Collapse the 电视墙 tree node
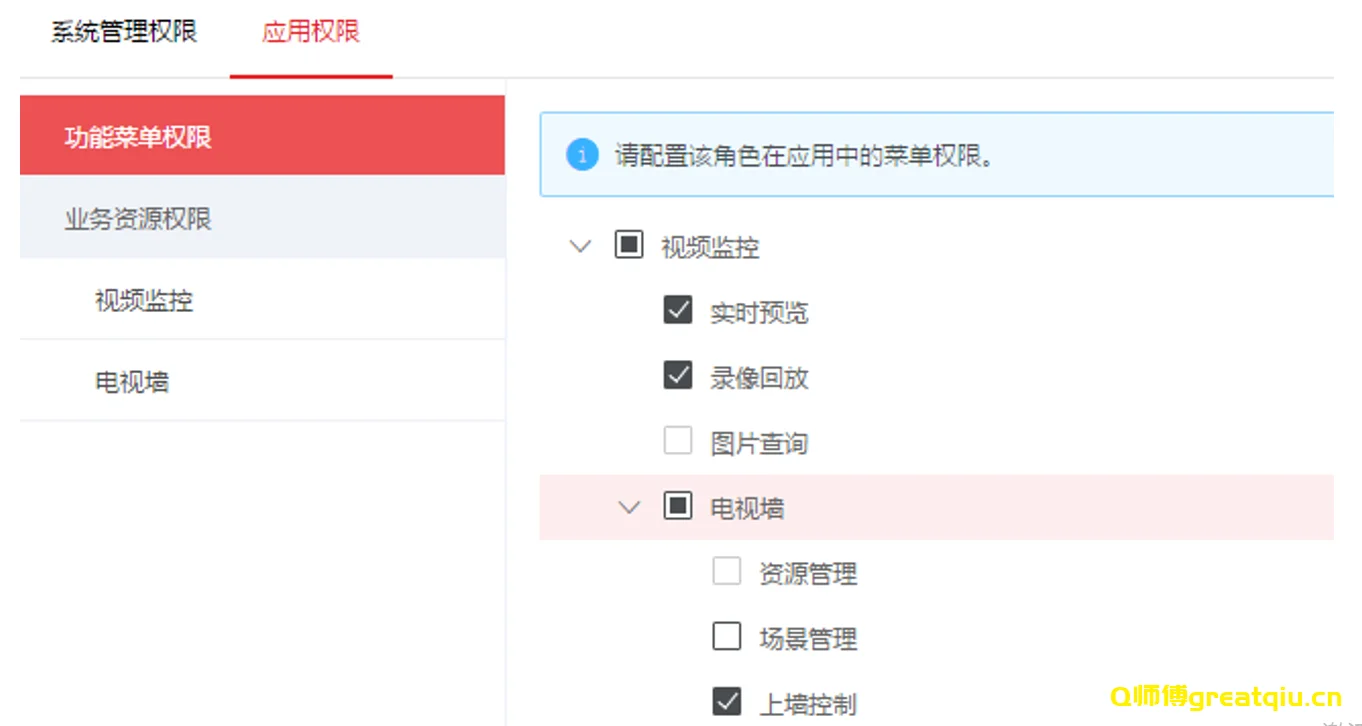 click(x=629, y=507)
